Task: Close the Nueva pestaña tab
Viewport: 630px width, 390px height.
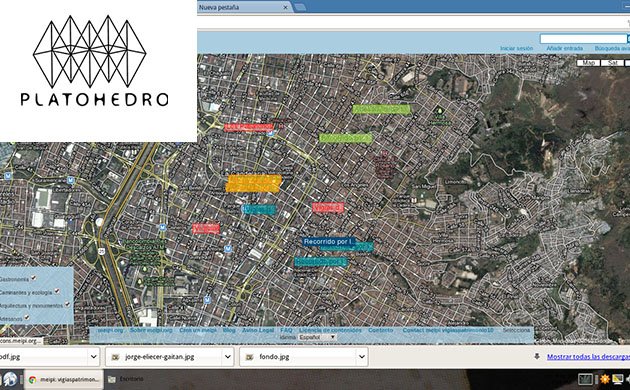Action: coord(285,7)
